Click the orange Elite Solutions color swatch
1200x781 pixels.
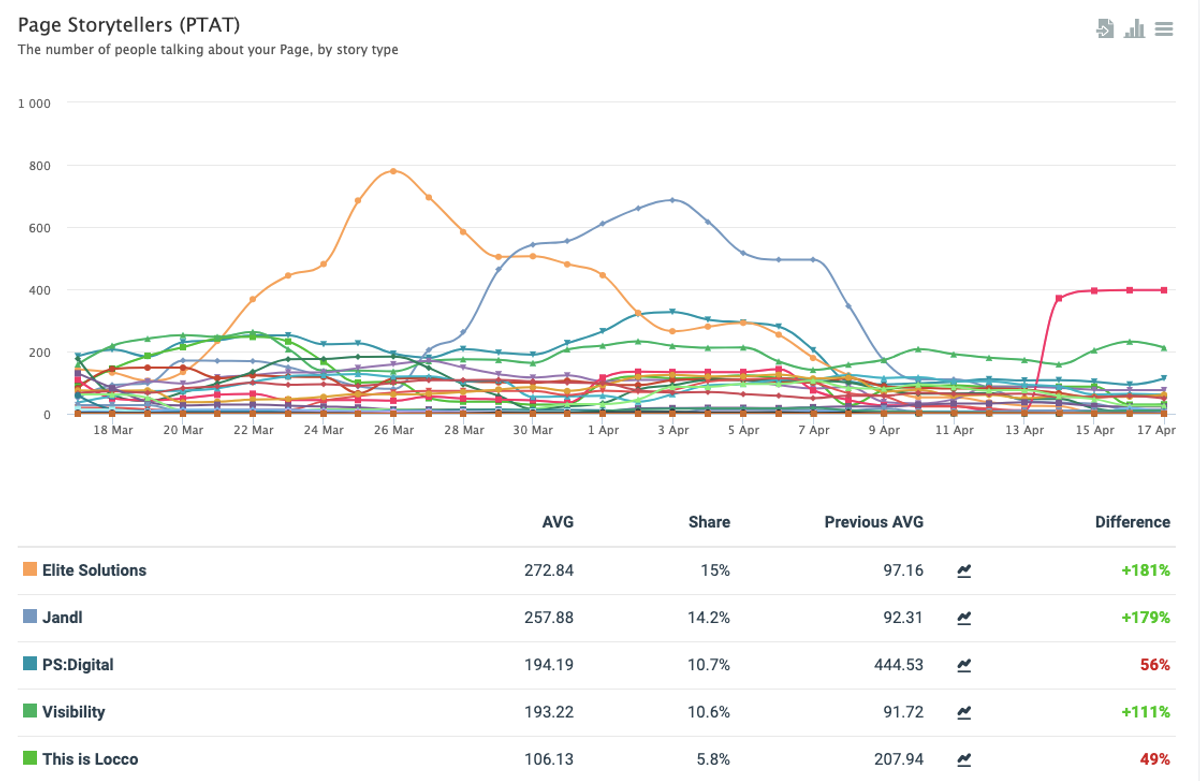click(30, 570)
